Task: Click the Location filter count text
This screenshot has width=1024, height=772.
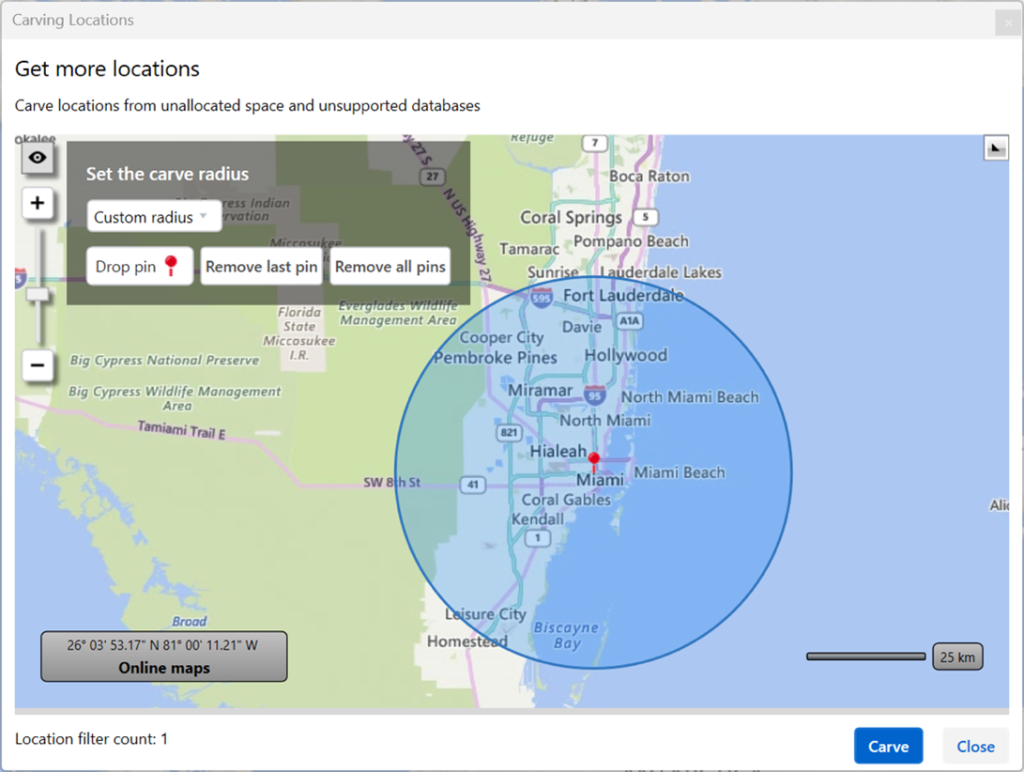Action: click(x=91, y=739)
